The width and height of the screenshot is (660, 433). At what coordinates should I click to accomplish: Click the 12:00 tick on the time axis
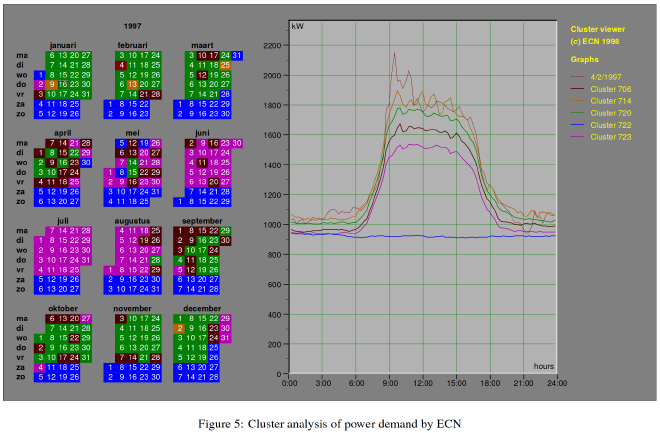tap(423, 383)
